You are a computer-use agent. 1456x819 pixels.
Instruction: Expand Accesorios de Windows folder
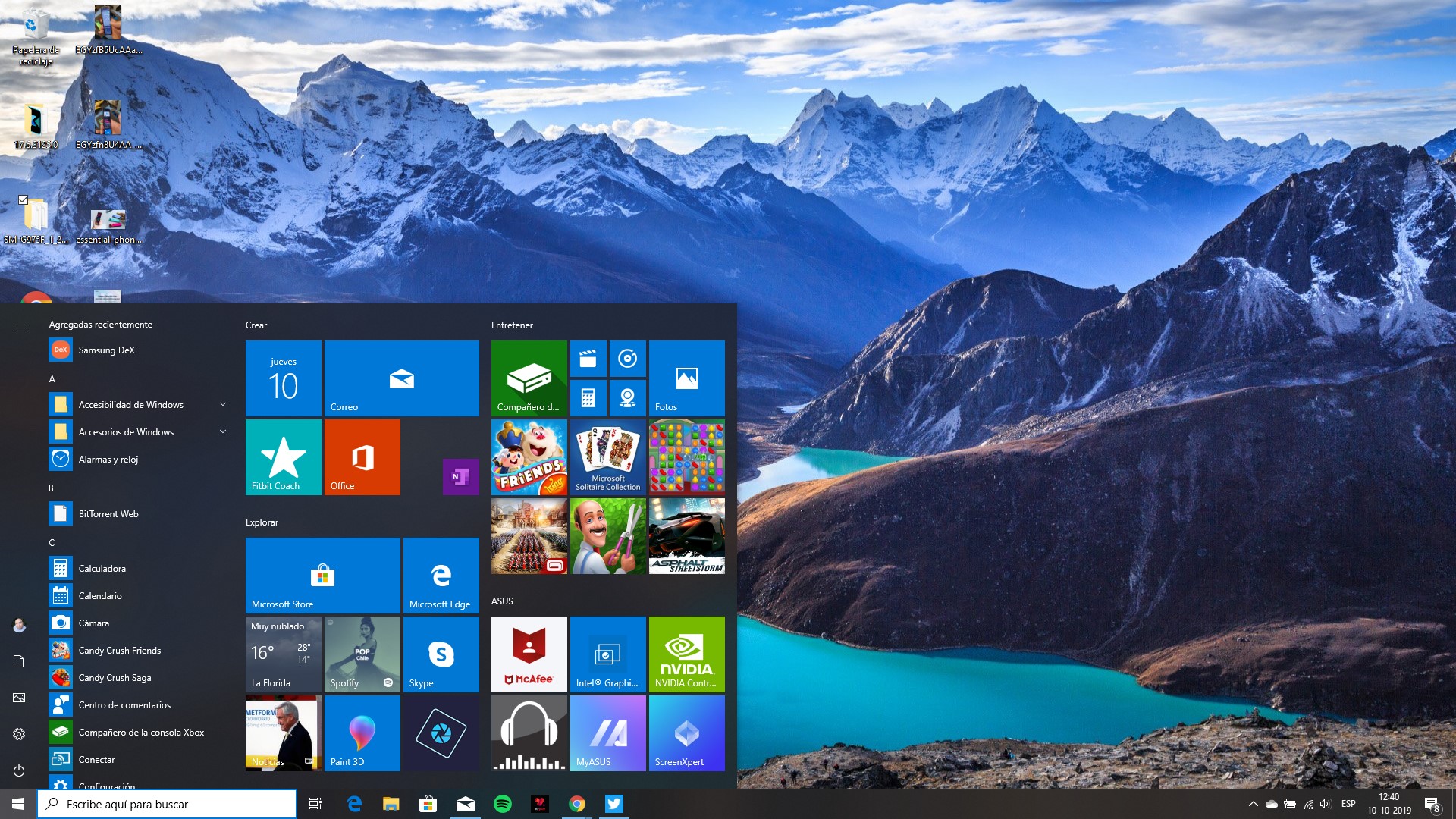coord(138,432)
